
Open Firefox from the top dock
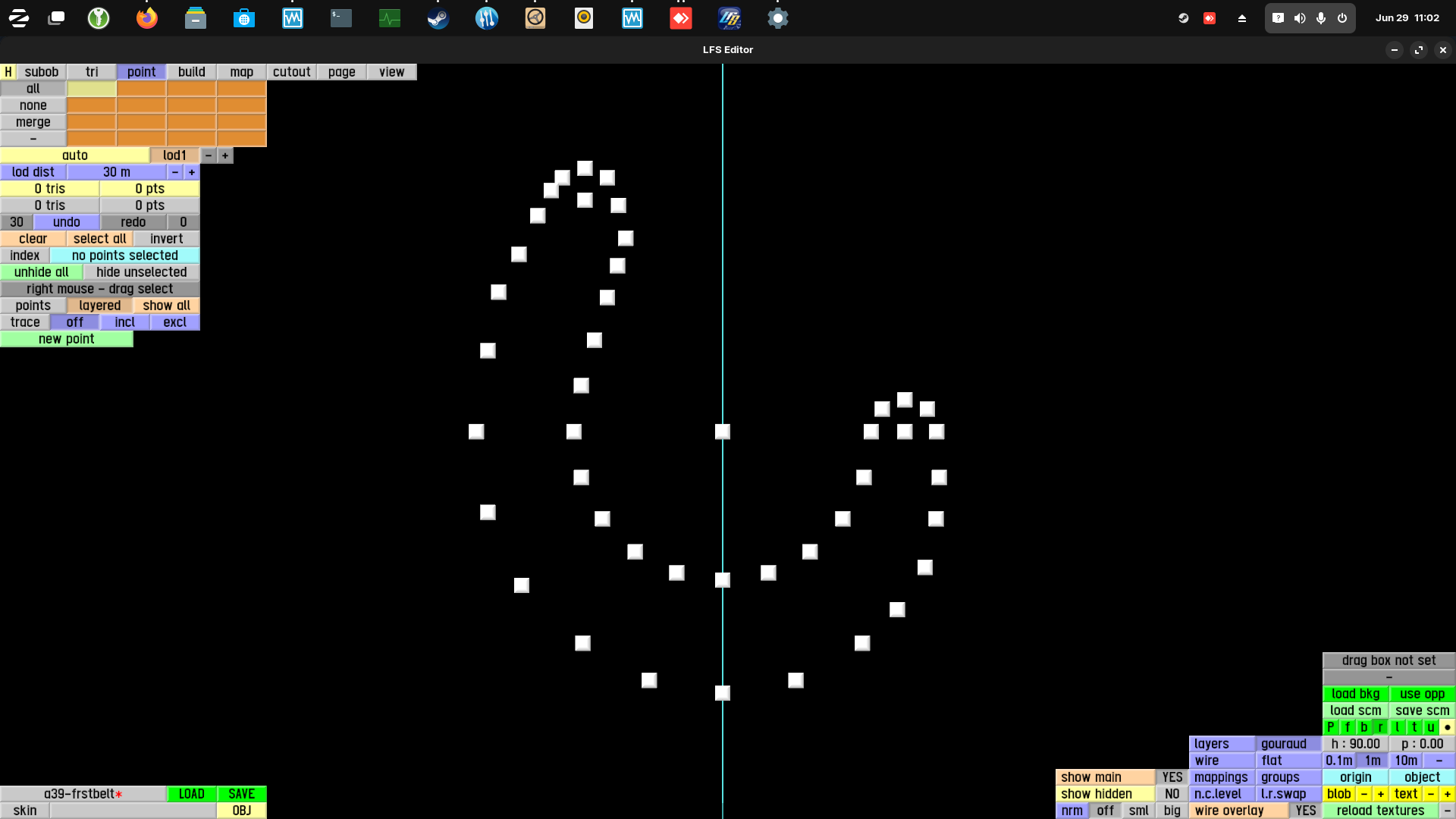coord(146,17)
